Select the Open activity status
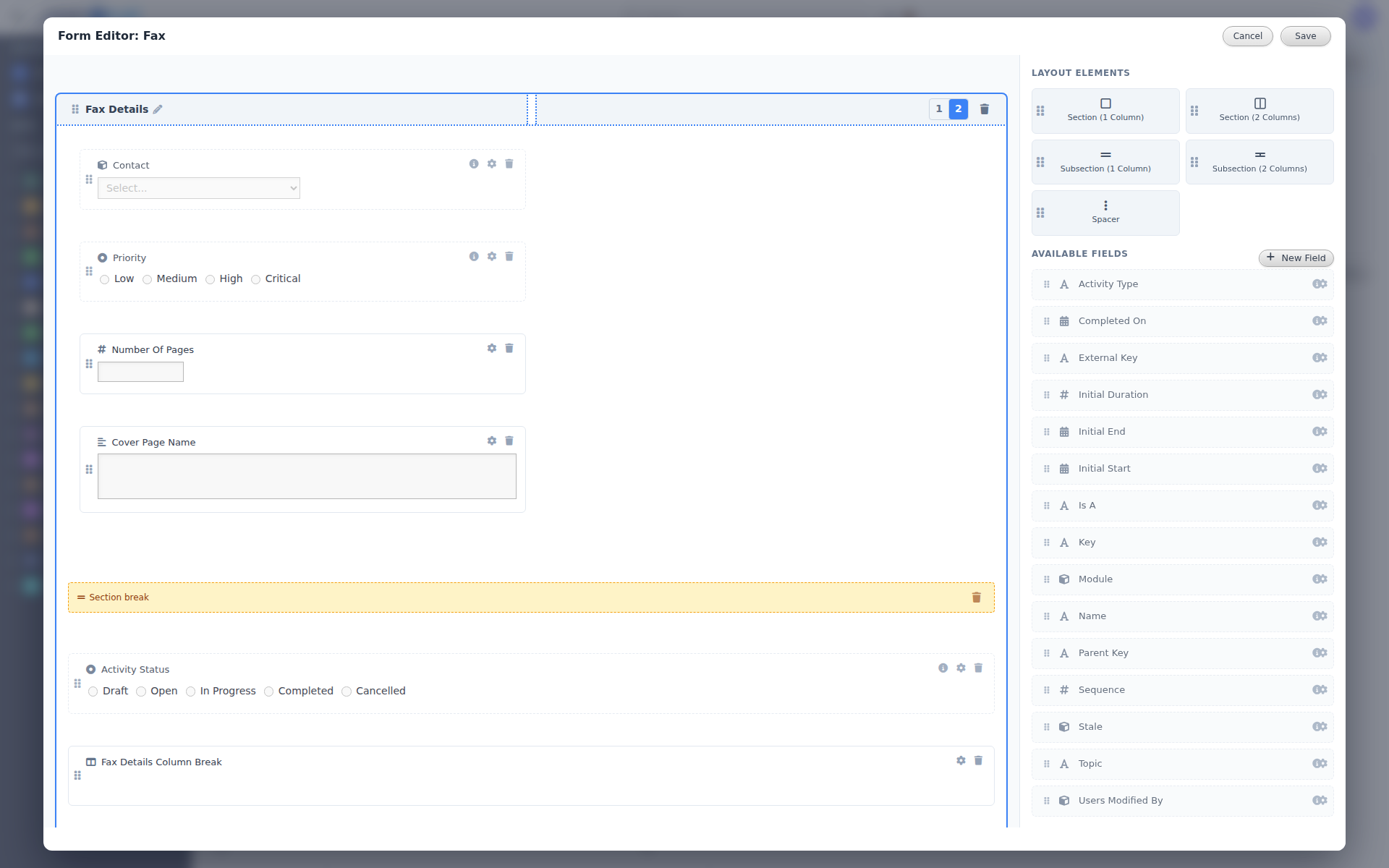Image resolution: width=1389 pixels, height=868 pixels. (x=141, y=692)
